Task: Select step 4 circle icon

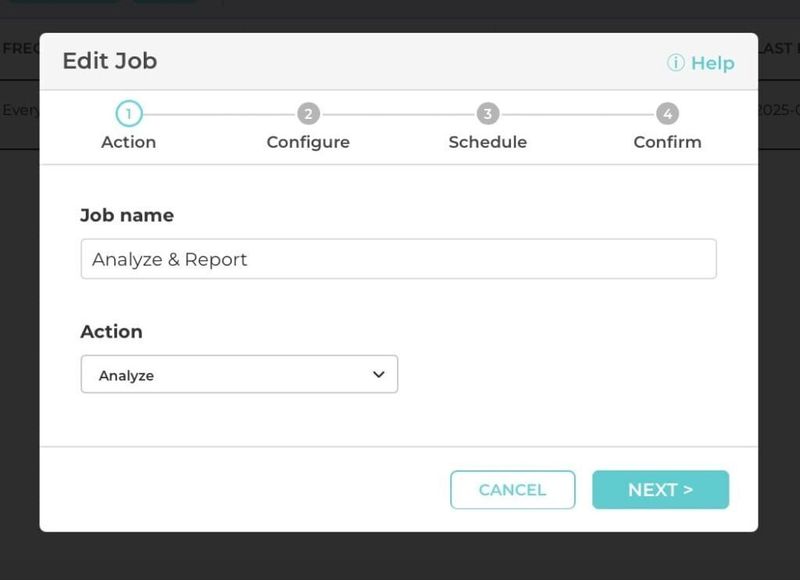Action: [667, 114]
